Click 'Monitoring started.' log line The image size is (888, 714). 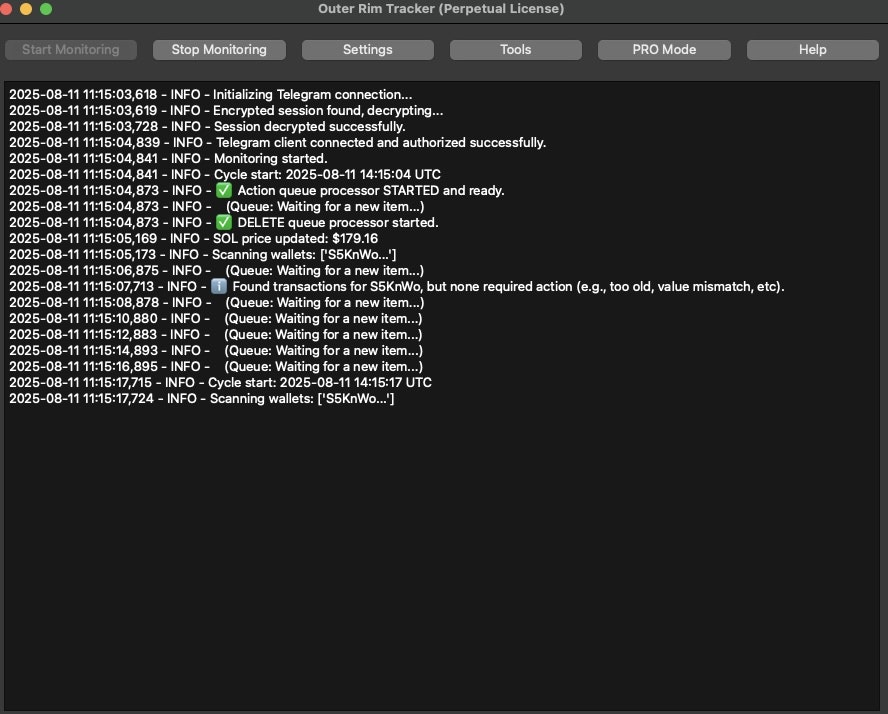(168, 158)
